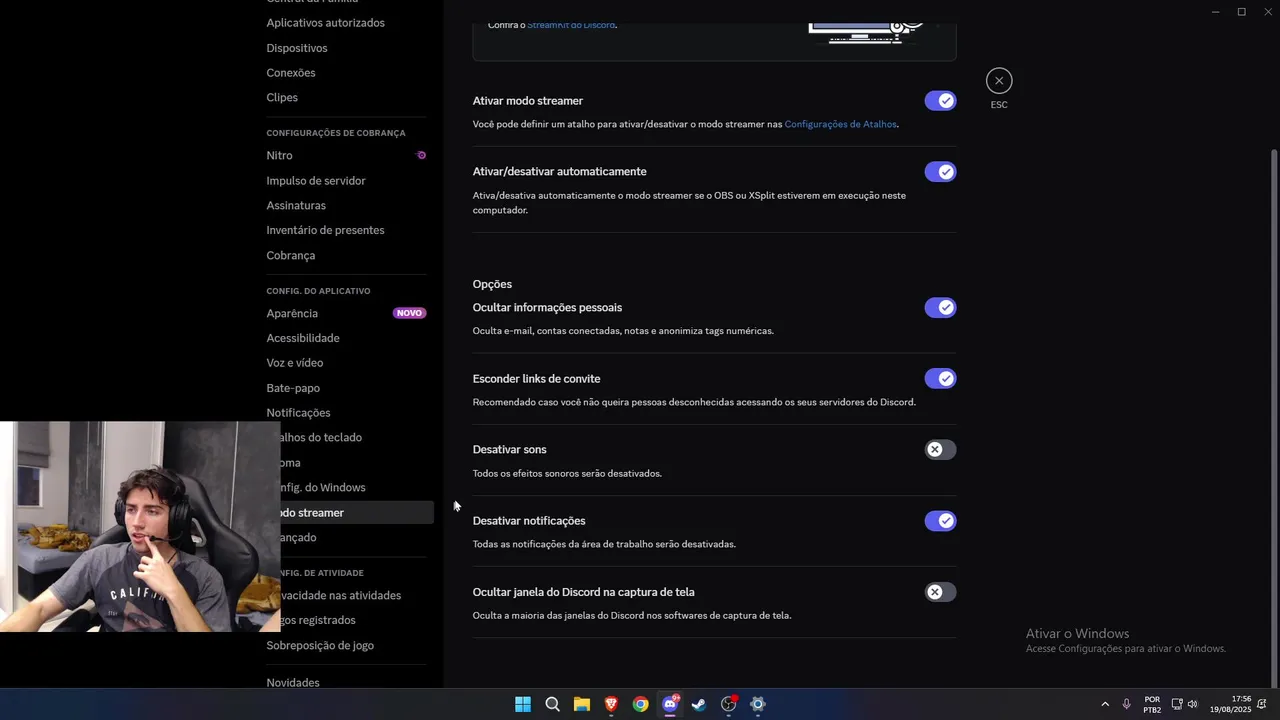Toggle Ativar/desativar automaticamente switch

(x=940, y=172)
